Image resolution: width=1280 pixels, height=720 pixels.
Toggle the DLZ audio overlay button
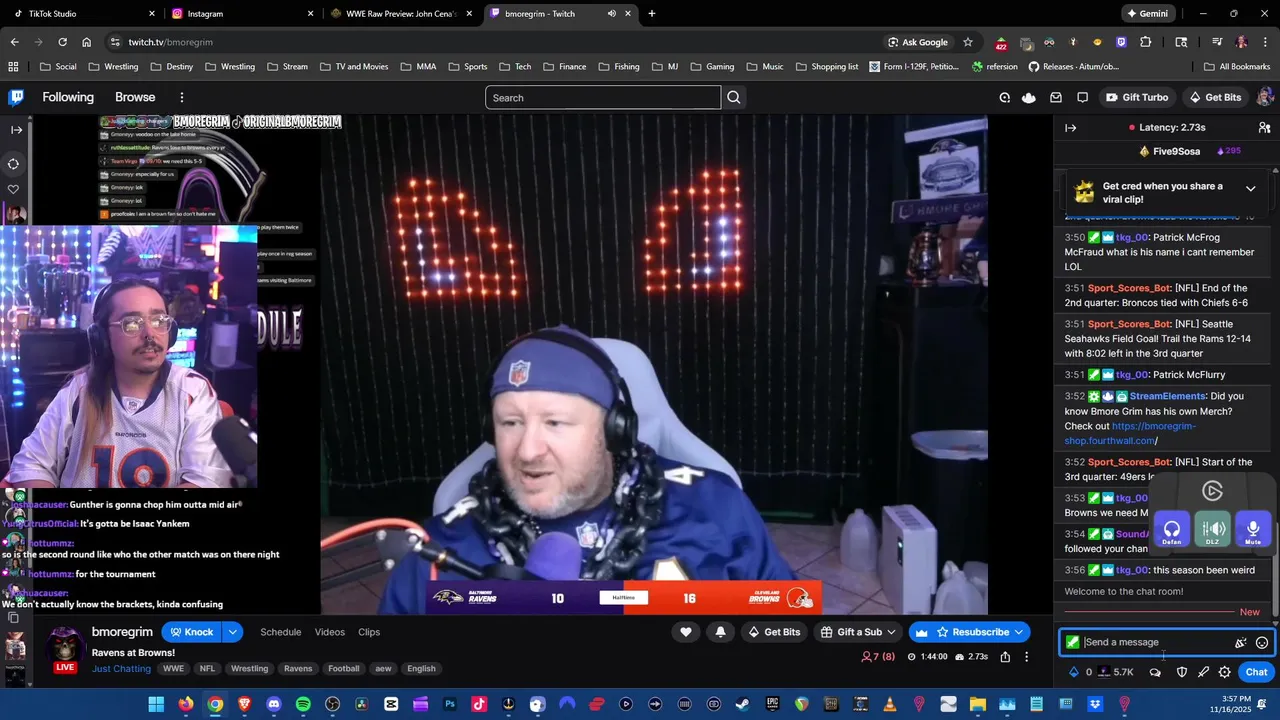pos(1212,530)
